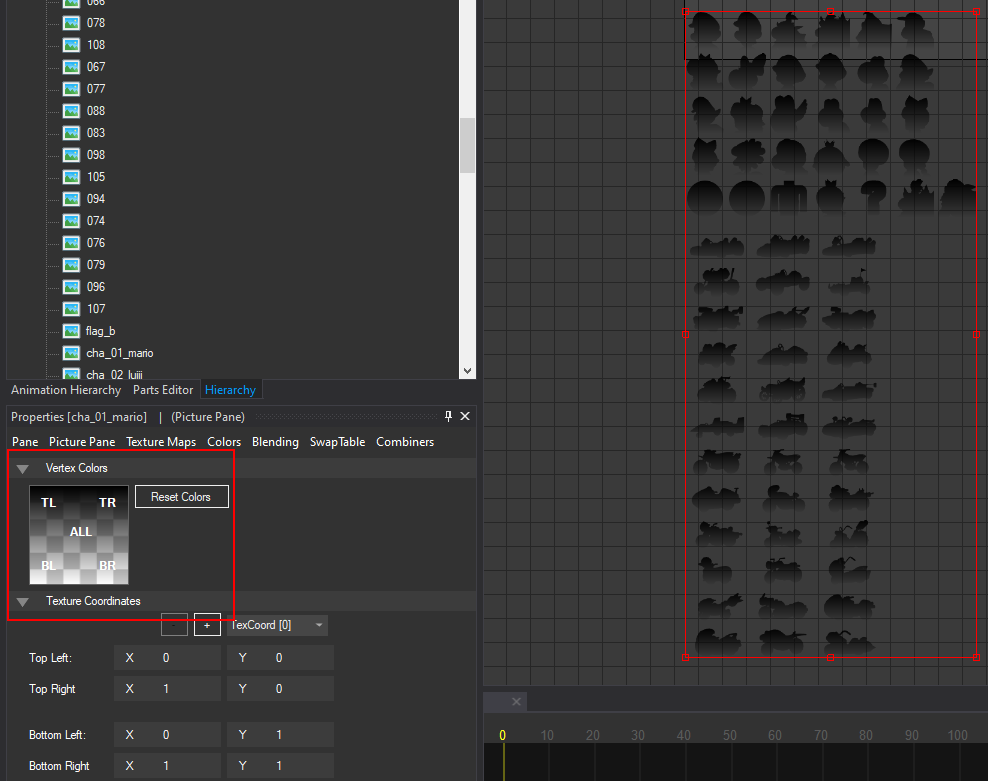Click the ALL vertex color swatch

[x=80, y=532]
